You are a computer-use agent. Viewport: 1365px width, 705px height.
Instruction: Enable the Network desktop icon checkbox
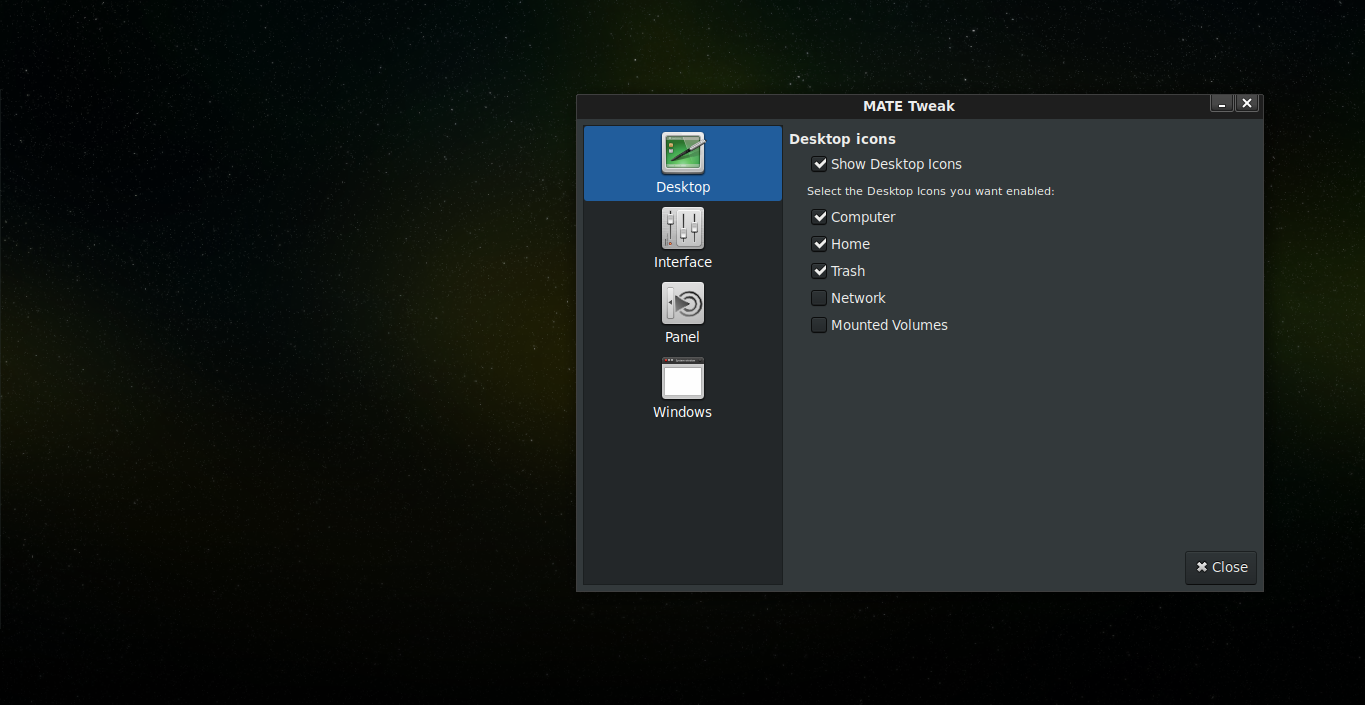(819, 298)
